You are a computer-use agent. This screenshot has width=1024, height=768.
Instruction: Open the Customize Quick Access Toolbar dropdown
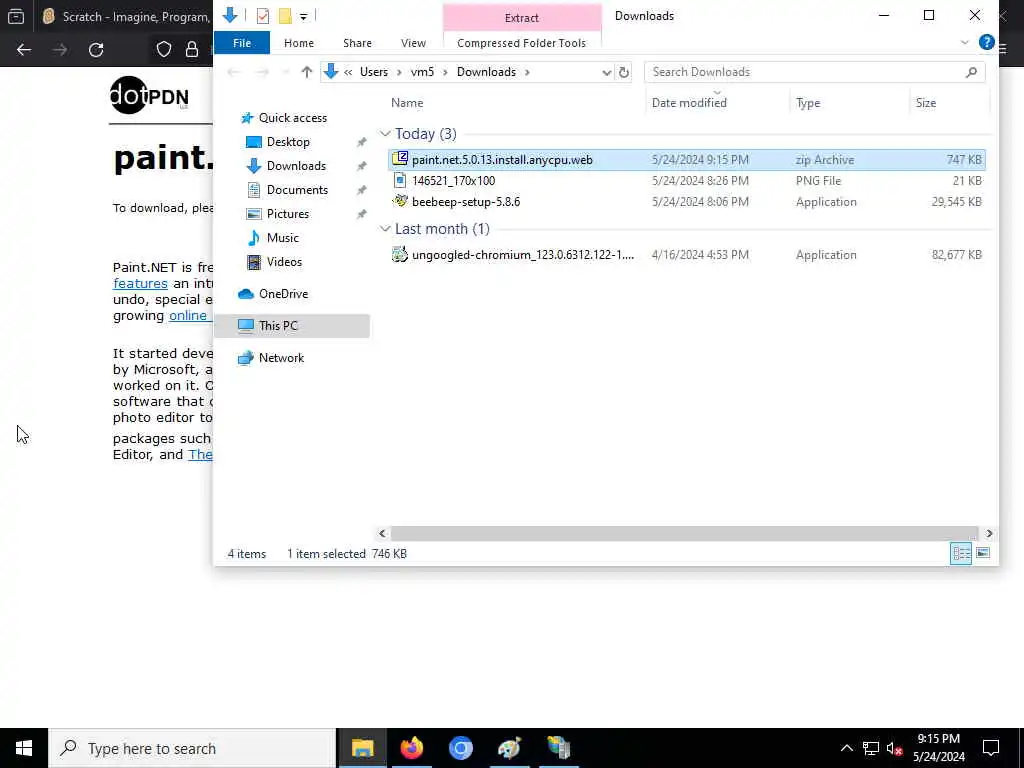[x=303, y=16]
